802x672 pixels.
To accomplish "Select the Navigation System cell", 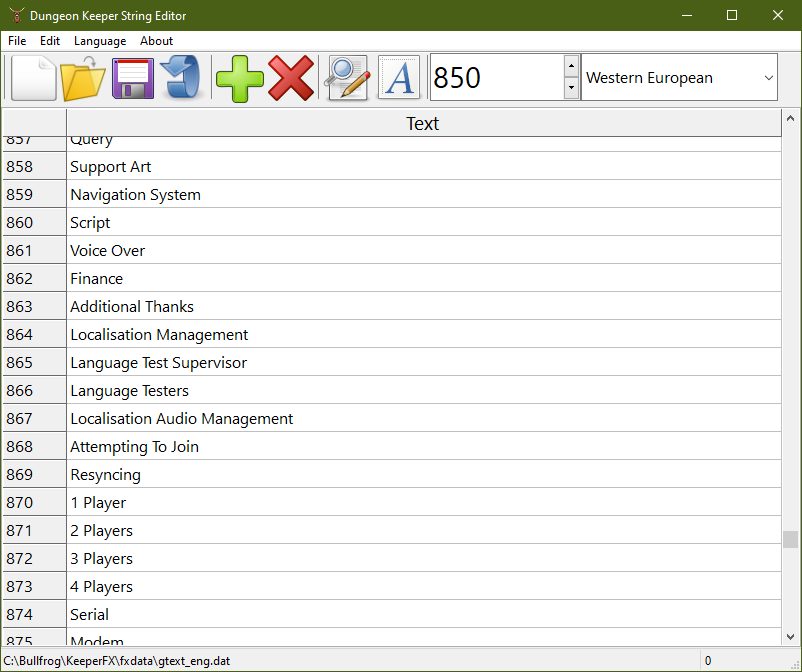I will click(424, 194).
